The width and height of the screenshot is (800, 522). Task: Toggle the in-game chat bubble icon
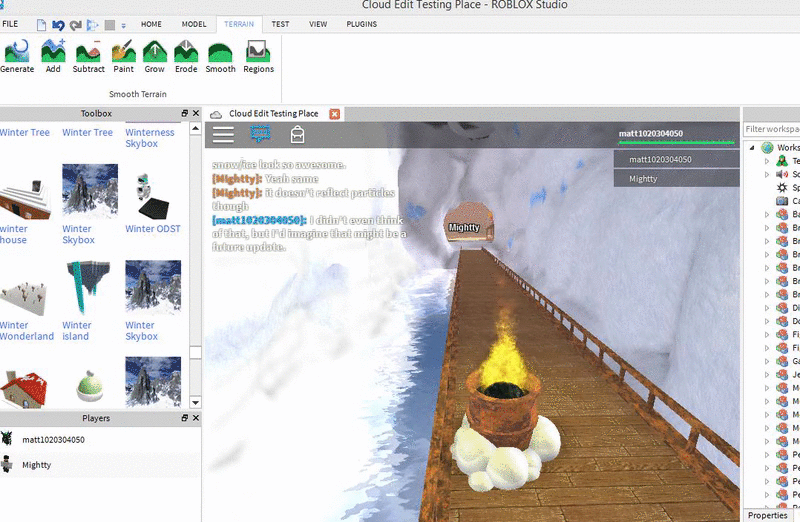click(261, 134)
